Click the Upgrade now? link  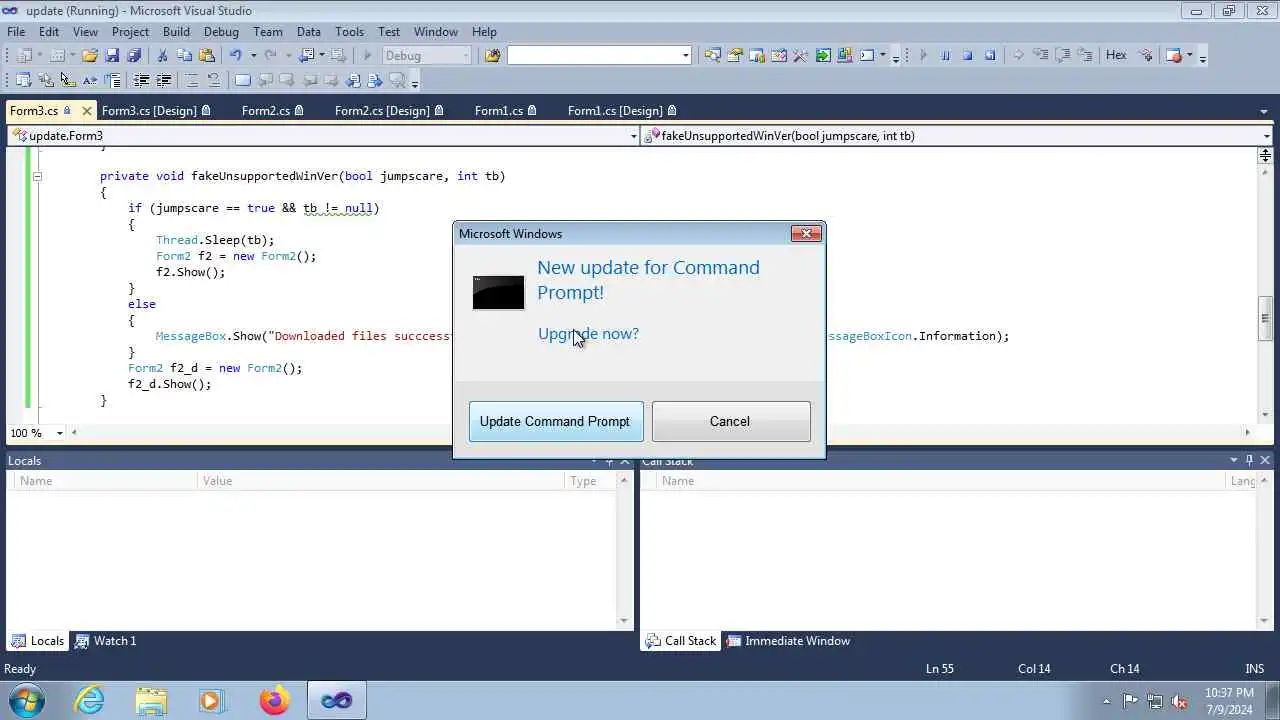click(x=588, y=334)
